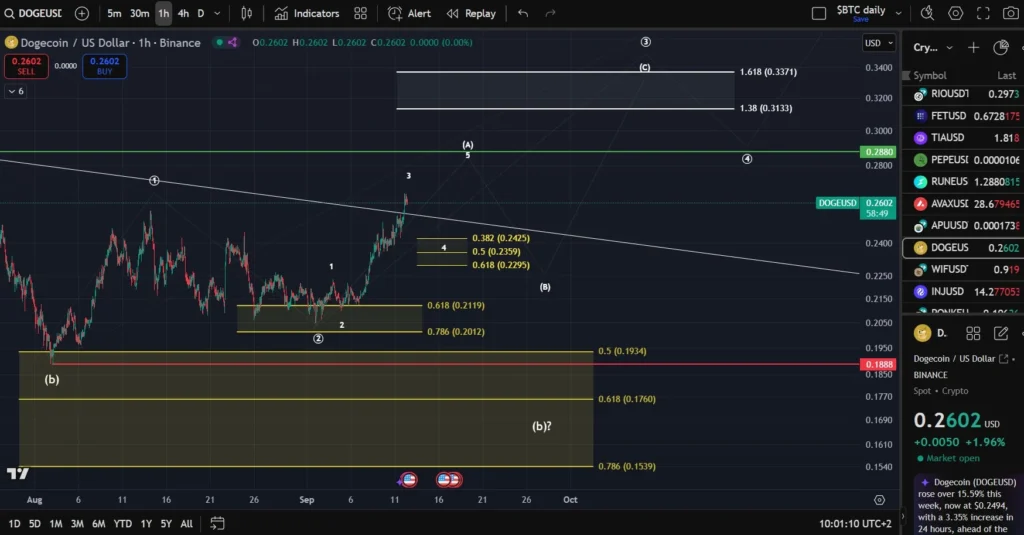
Task: Set the chart range to 1D
Action: click(14, 524)
